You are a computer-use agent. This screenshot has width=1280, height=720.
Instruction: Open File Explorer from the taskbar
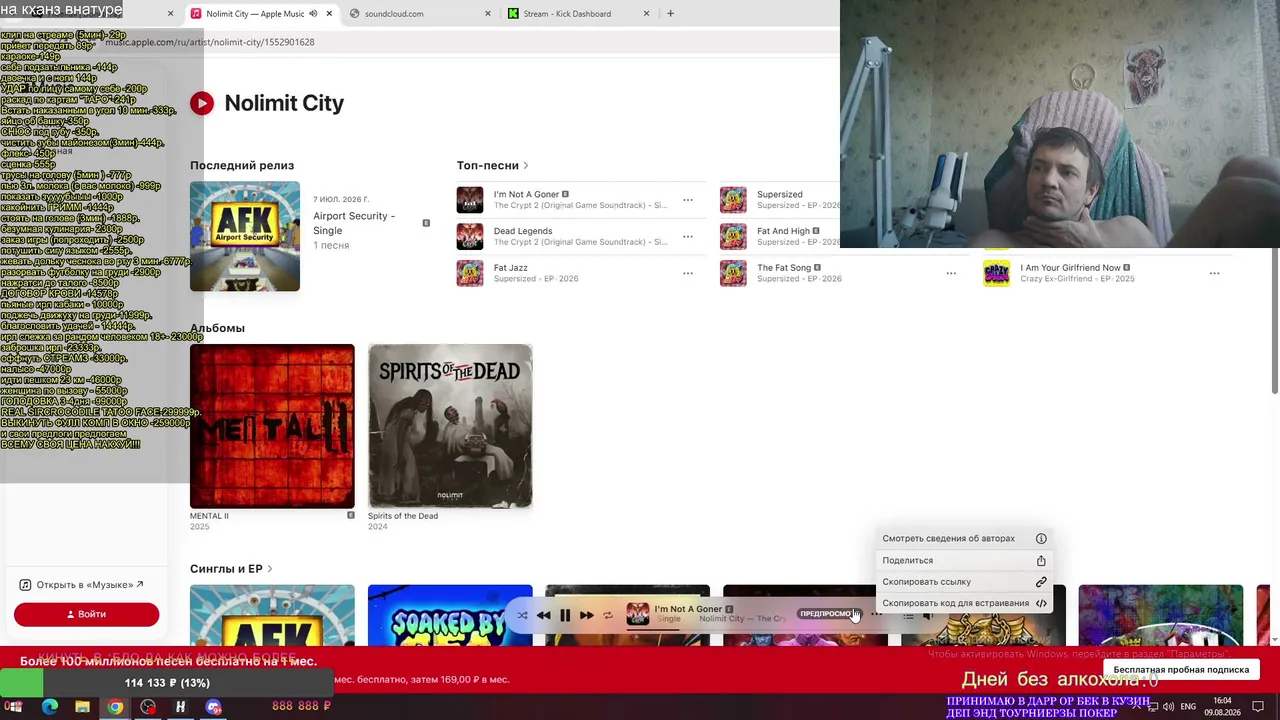coord(82,707)
